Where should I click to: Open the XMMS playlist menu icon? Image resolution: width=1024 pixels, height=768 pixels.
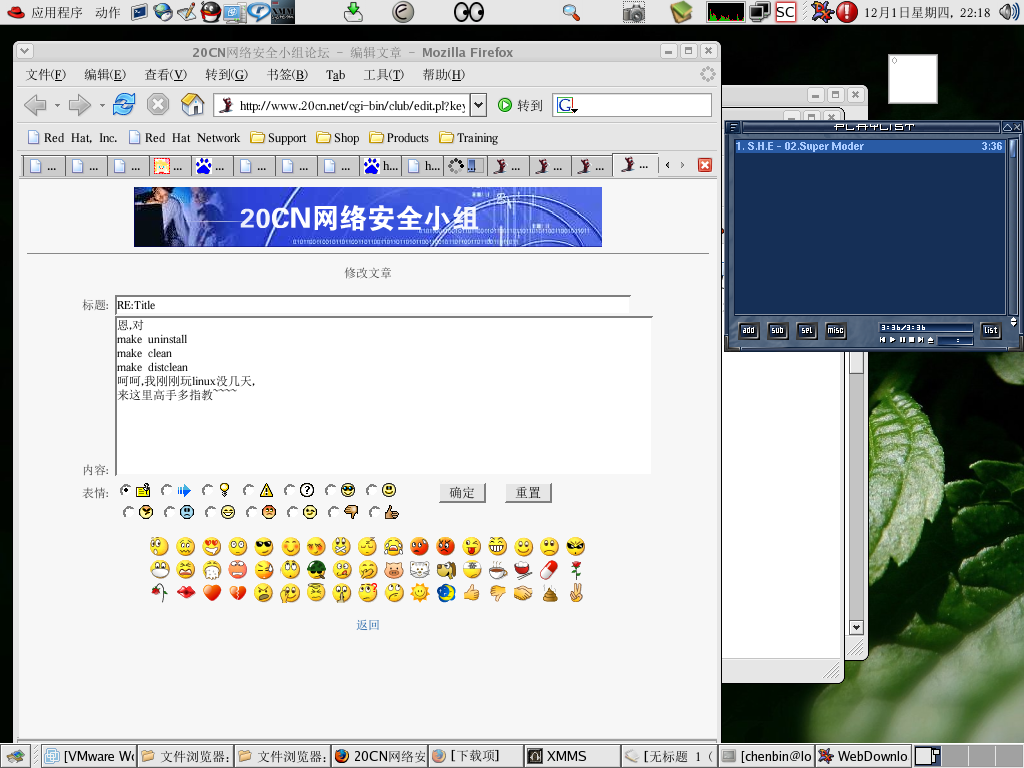733,127
